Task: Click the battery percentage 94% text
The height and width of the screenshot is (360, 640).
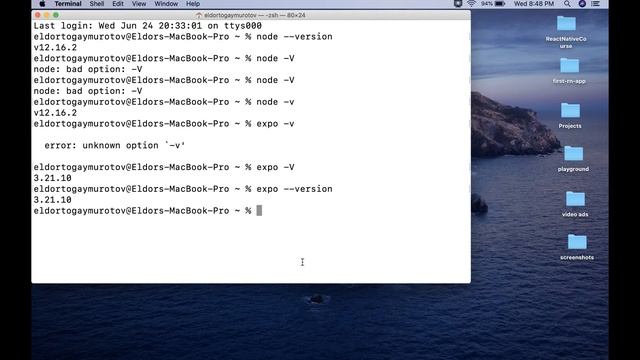Action: pos(487,4)
